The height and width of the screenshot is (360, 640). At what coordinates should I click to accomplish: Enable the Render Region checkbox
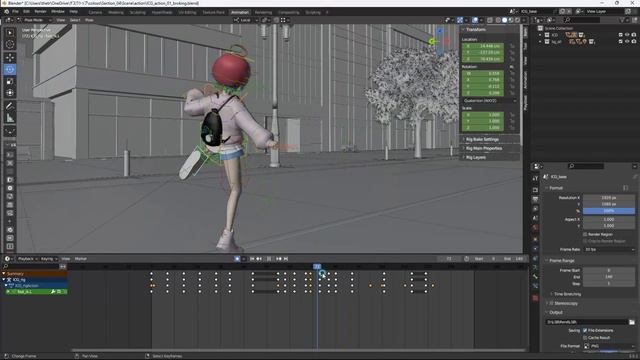pyautogui.click(x=585, y=234)
